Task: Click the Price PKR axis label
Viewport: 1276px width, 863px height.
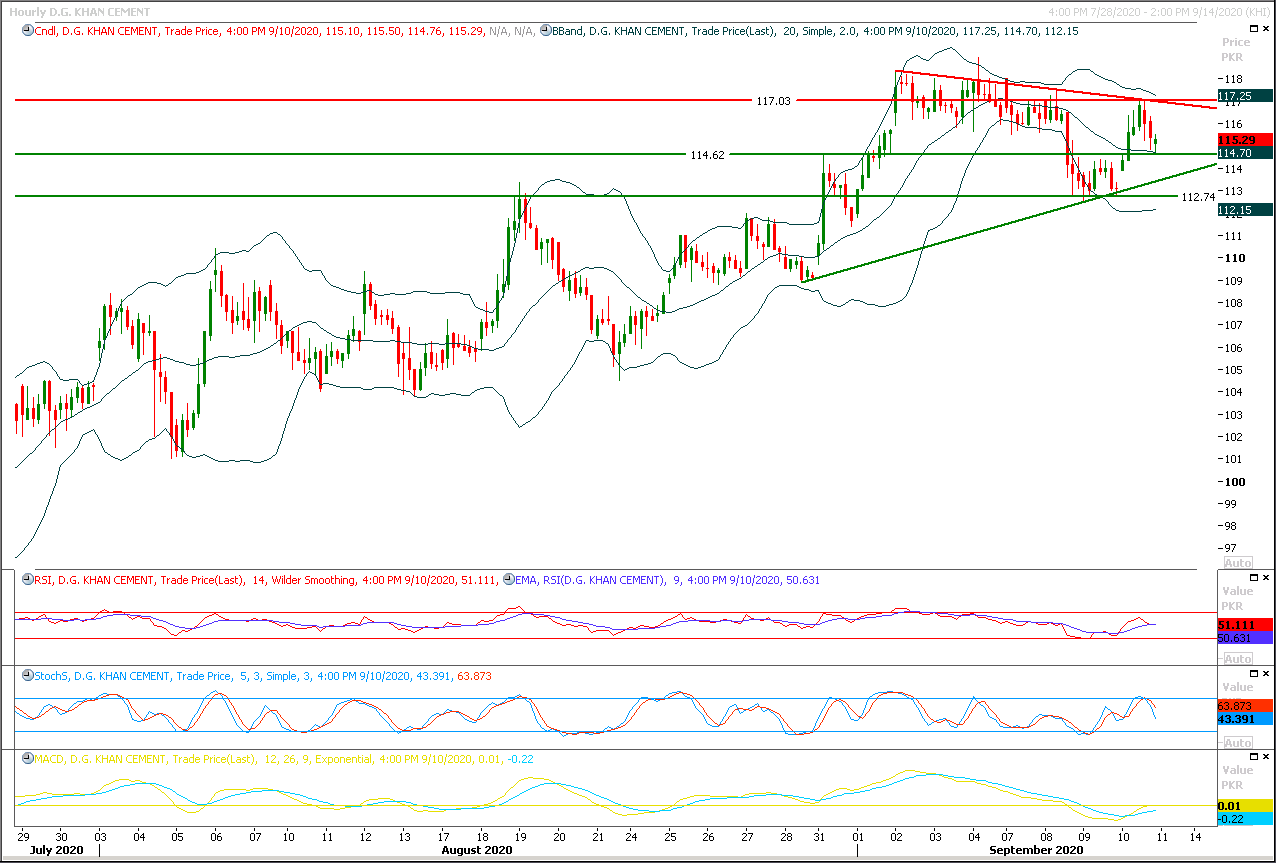Action: pyautogui.click(x=1236, y=49)
